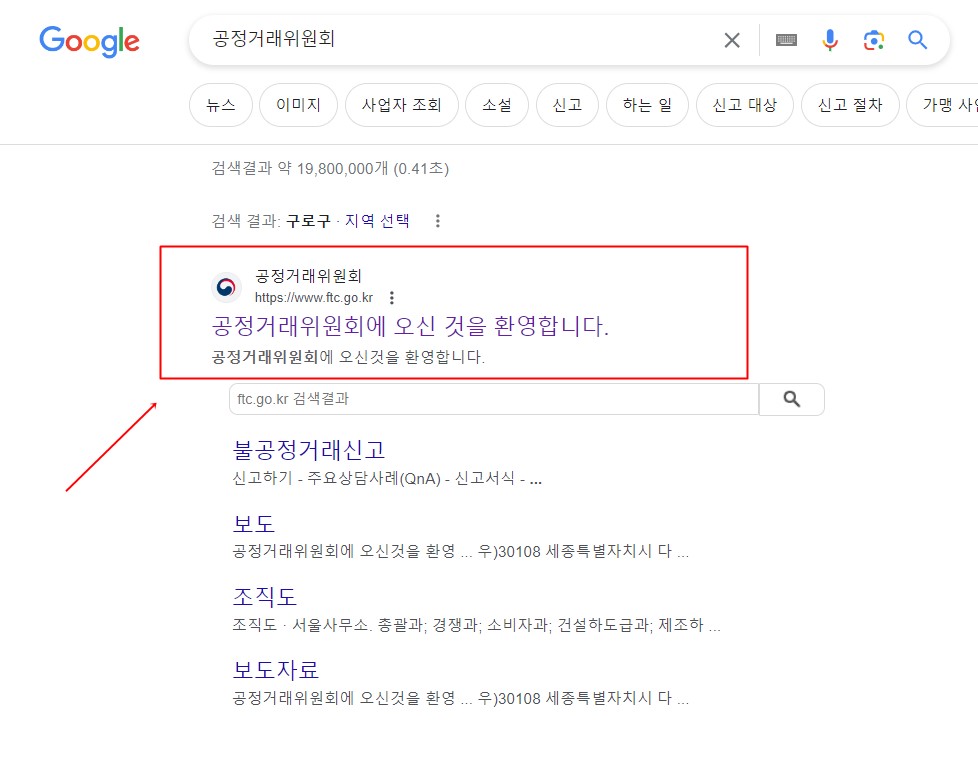Viewport: 978px width, 767px height.
Task: Click the 공정거래위원회 site favicon
Action: coord(226,287)
